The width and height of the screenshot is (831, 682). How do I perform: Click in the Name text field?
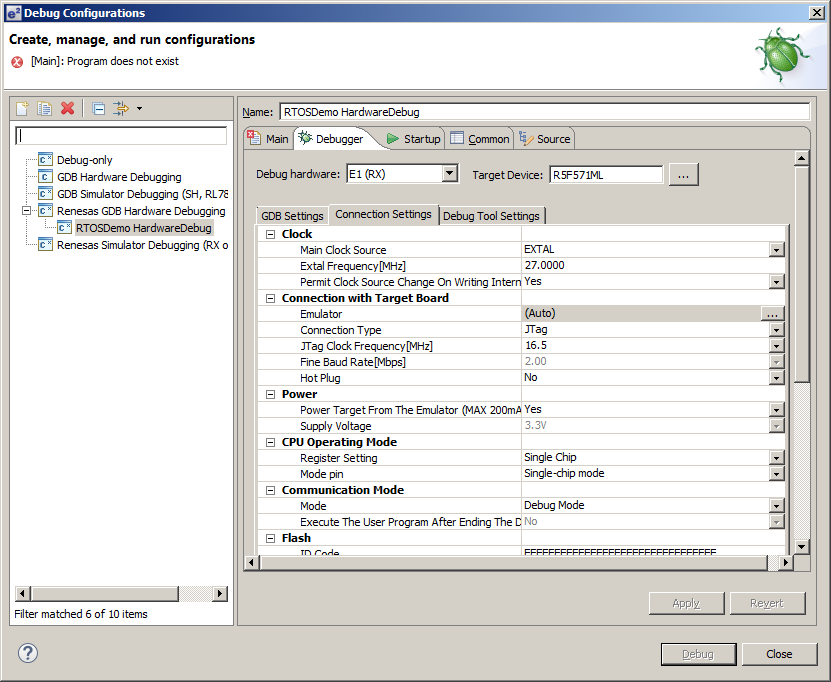(x=543, y=112)
